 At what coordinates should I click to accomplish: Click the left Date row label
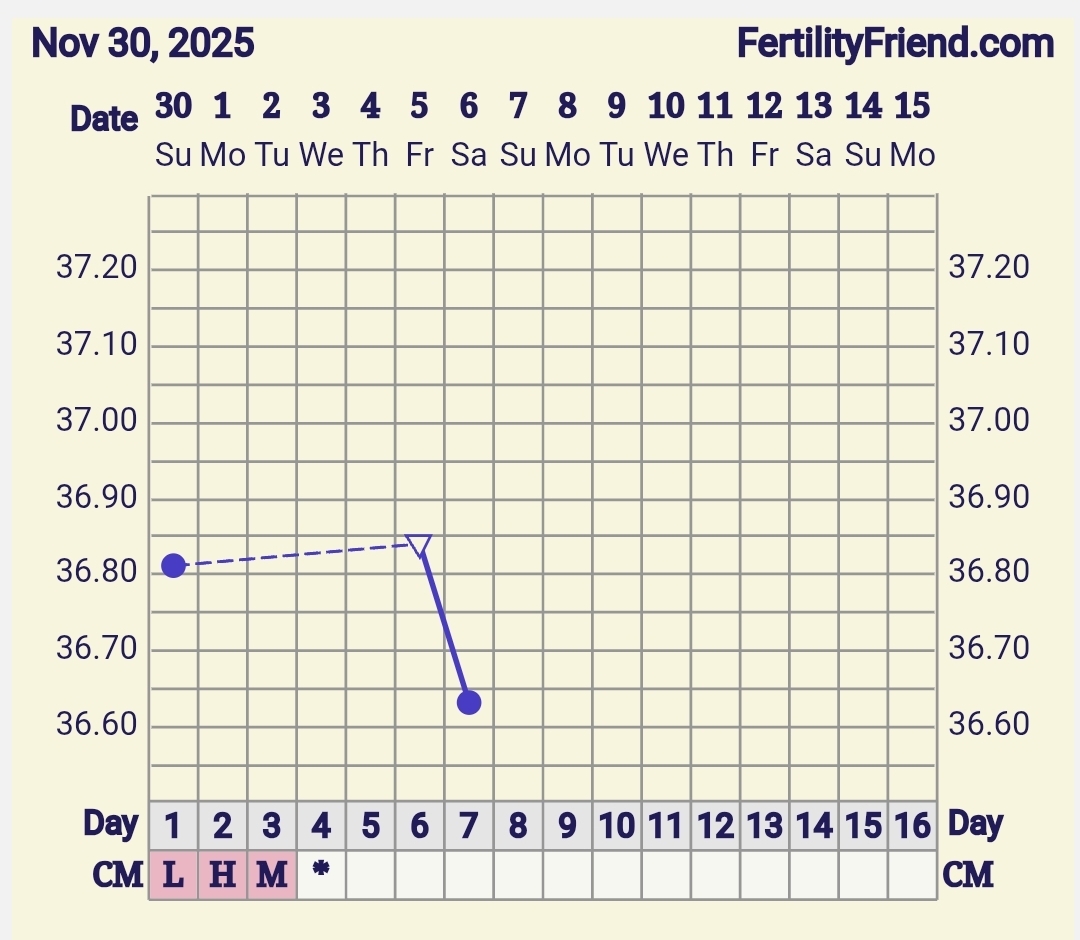coord(104,120)
